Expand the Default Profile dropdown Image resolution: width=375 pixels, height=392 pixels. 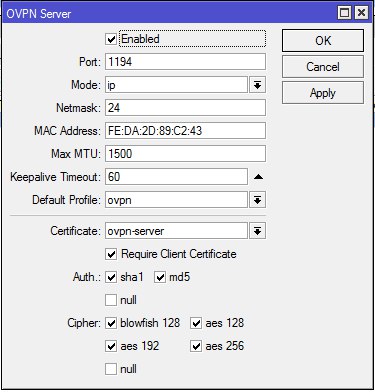257,200
